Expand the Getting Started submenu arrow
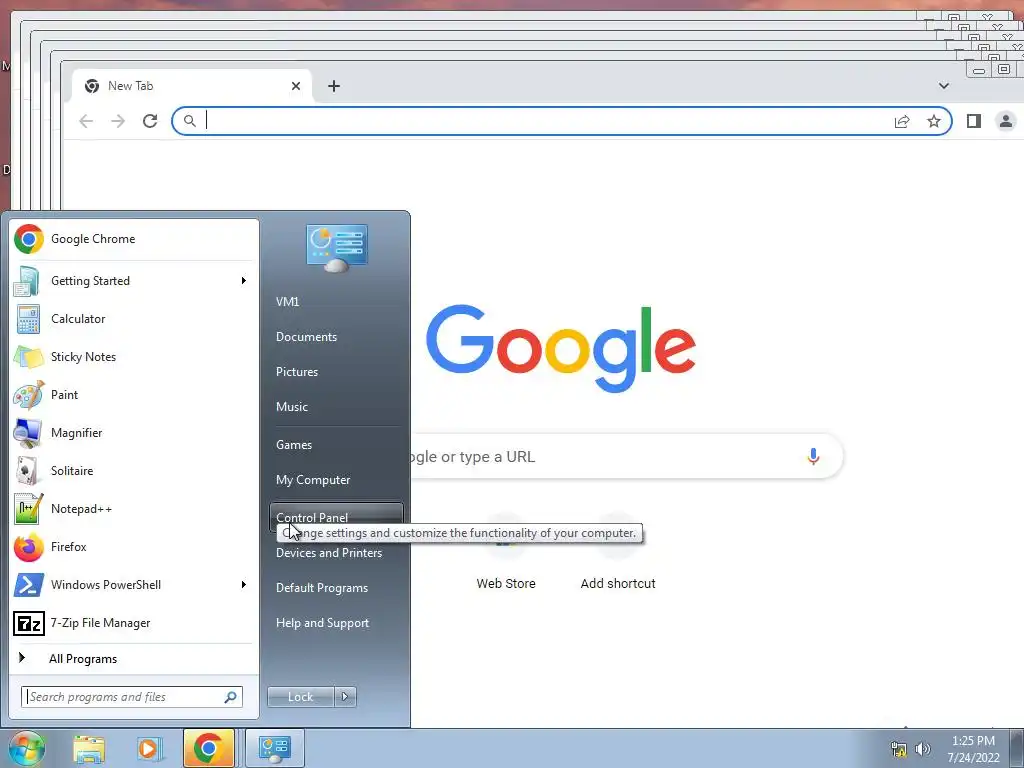This screenshot has height=768, width=1024. [244, 281]
